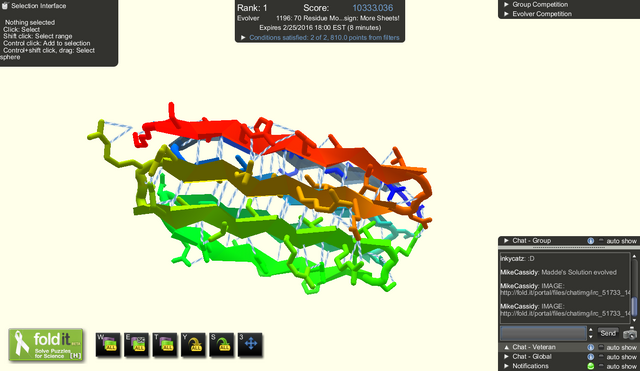Select the Wiggle Sidechains All icon (E)
Image resolution: width=640 pixels, height=371 pixels.
(x=136, y=344)
